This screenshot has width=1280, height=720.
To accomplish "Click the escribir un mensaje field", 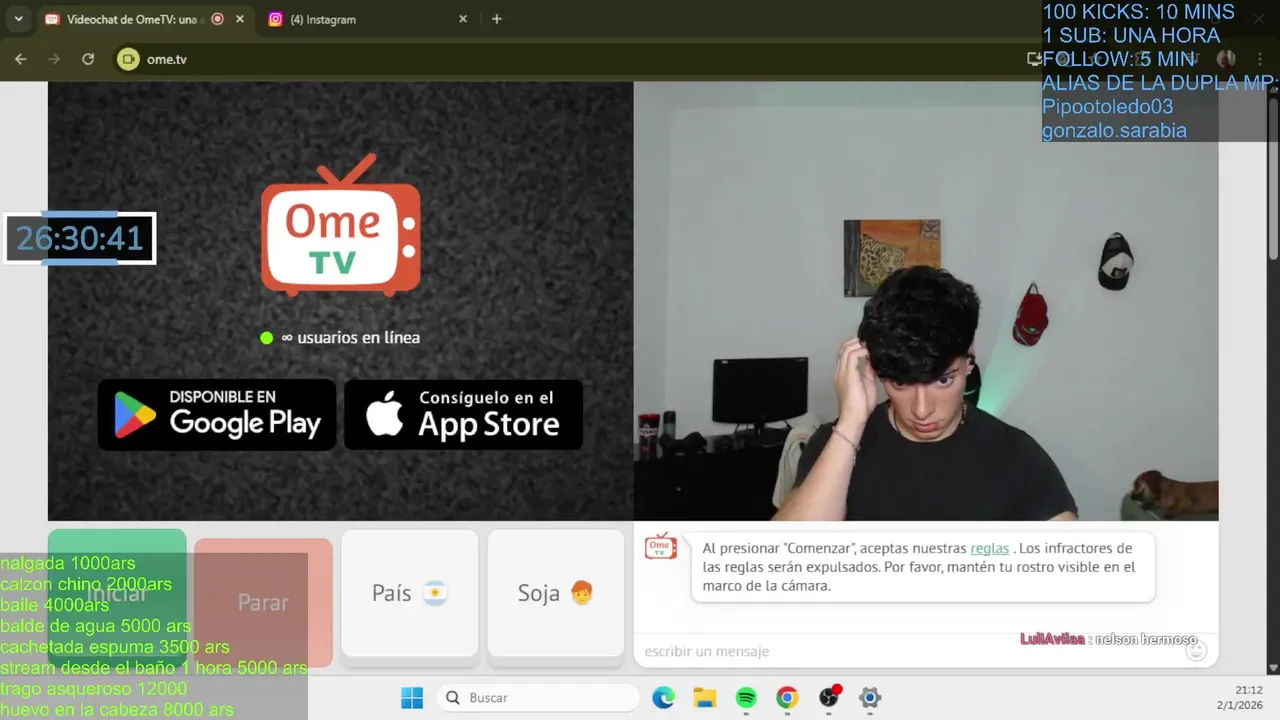I will pyautogui.click(x=910, y=651).
